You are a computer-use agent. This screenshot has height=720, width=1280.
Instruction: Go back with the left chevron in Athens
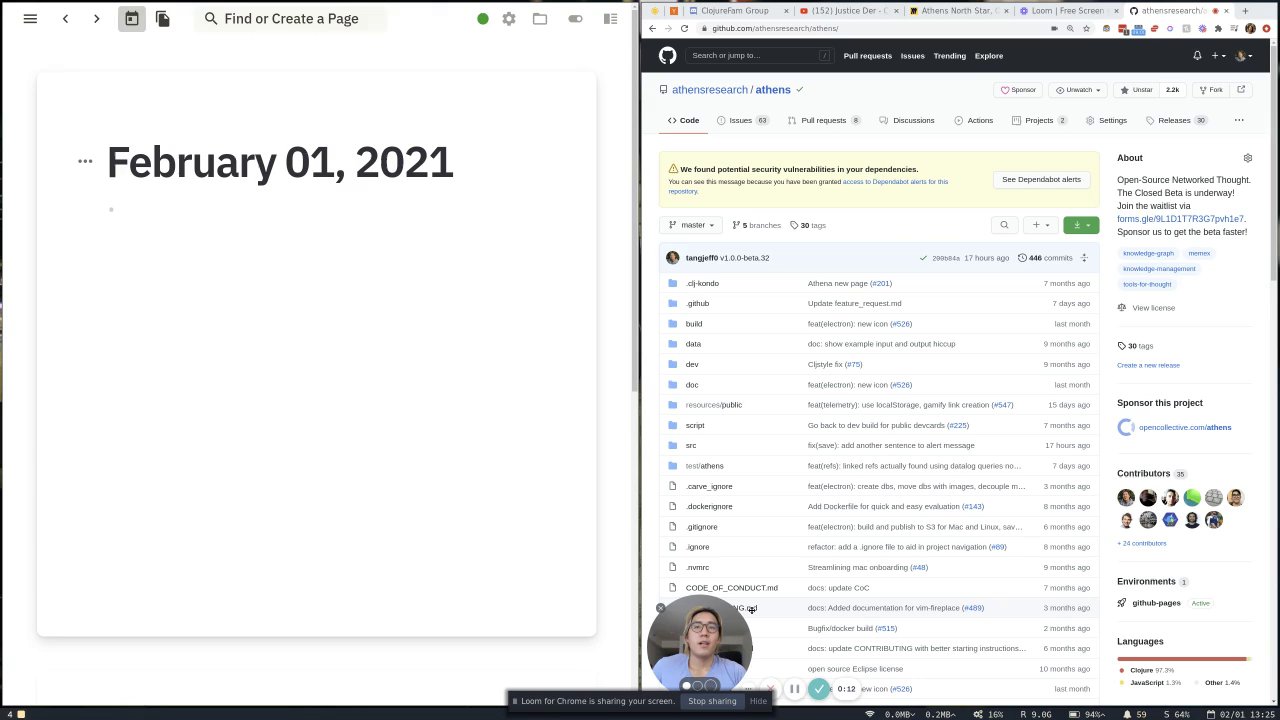click(65, 18)
